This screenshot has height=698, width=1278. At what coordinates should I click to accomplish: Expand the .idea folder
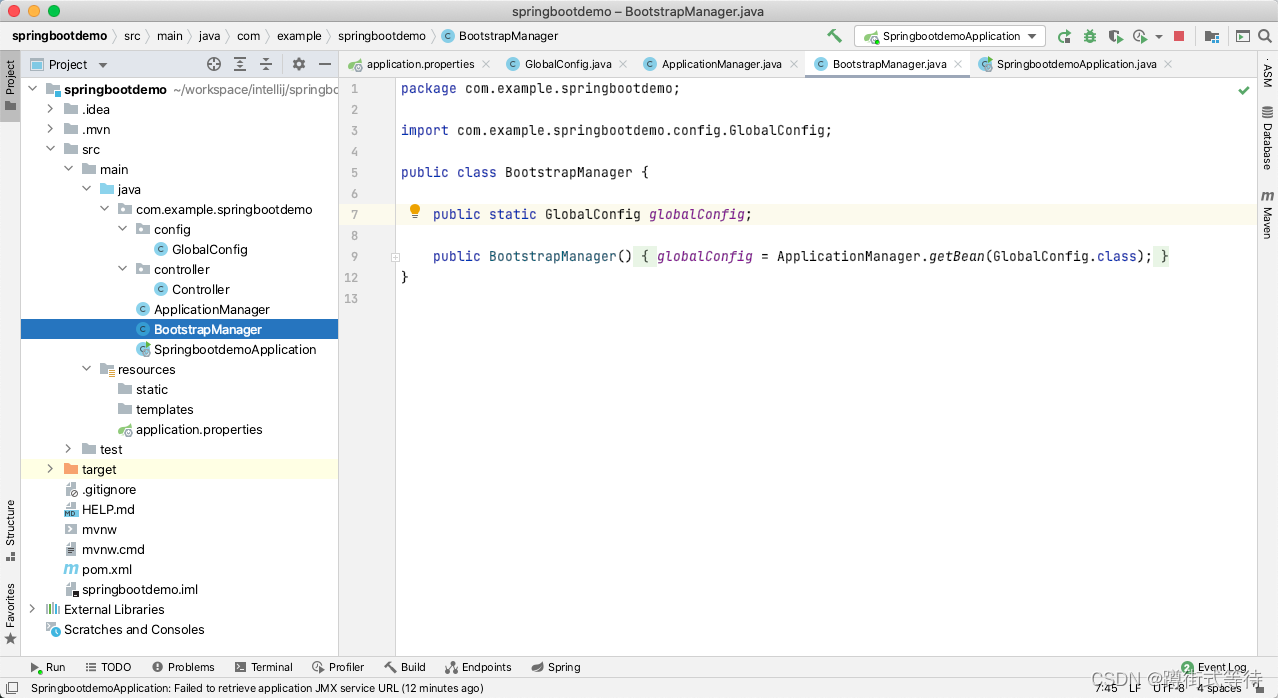click(x=50, y=109)
